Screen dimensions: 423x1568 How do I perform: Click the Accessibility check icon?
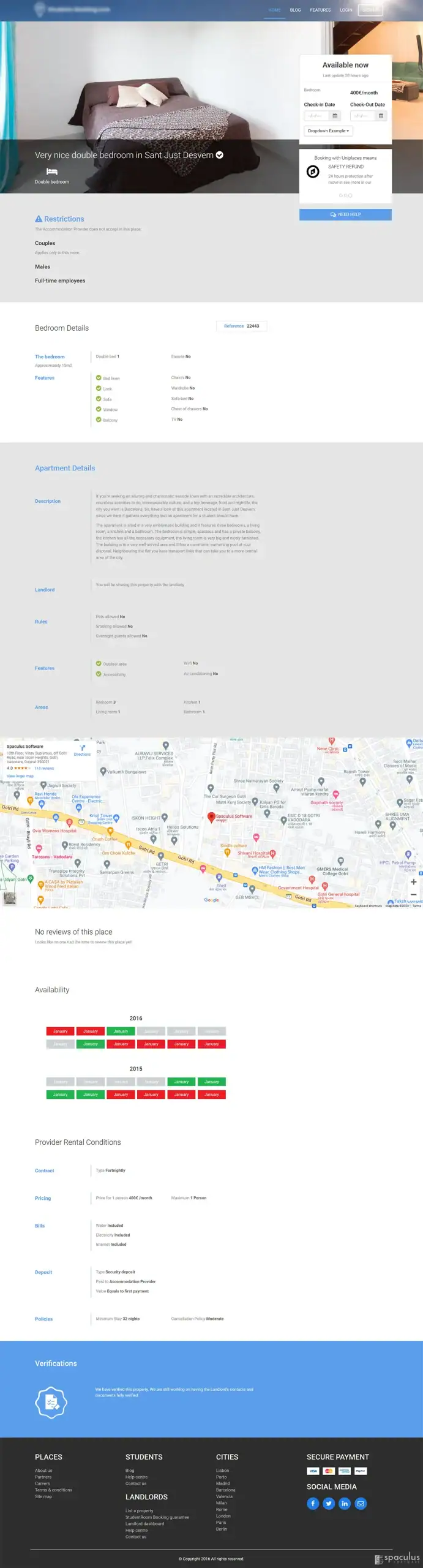[x=99, y=674]
